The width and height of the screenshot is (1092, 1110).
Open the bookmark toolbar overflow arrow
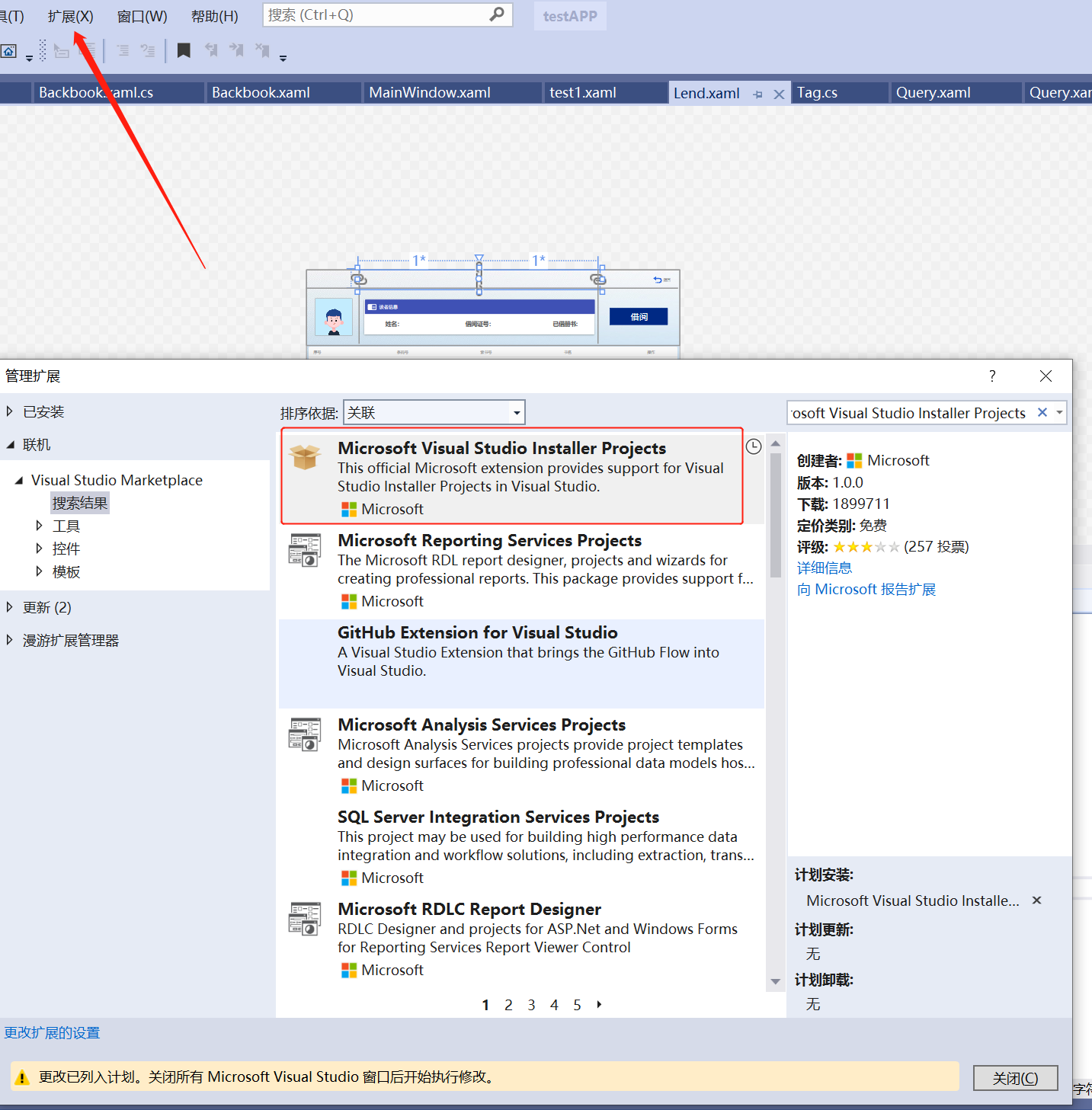pyautogui.click(x=283, y=58)
